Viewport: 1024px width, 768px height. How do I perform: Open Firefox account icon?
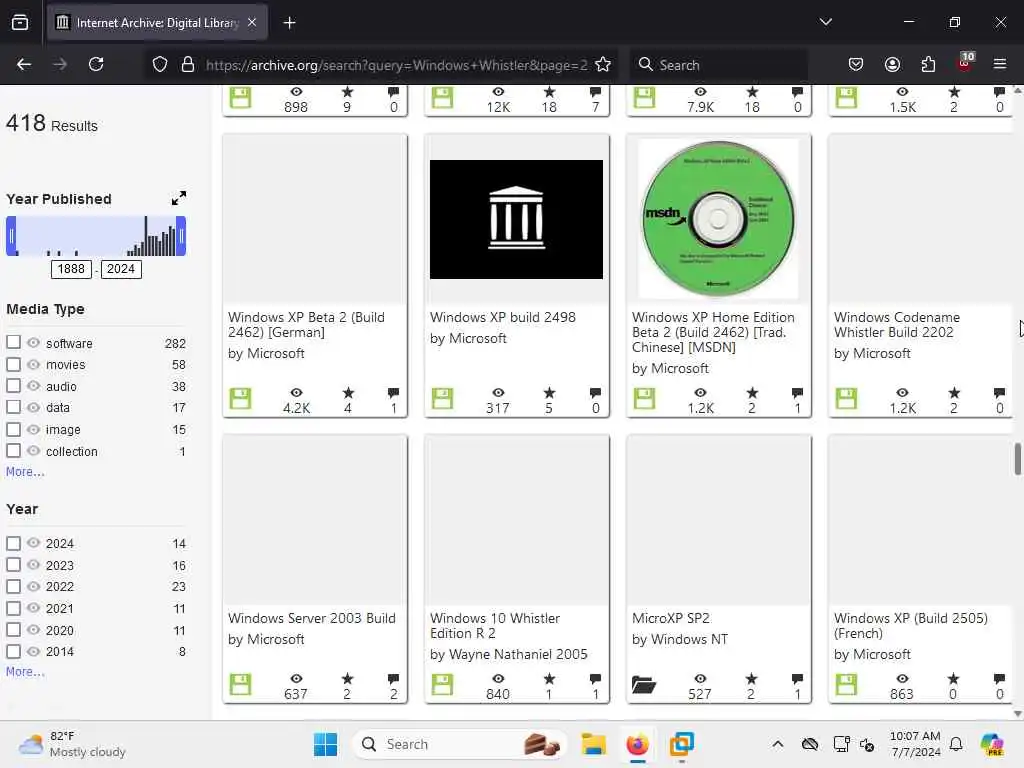pyautogui.click(x=892, y=64)
